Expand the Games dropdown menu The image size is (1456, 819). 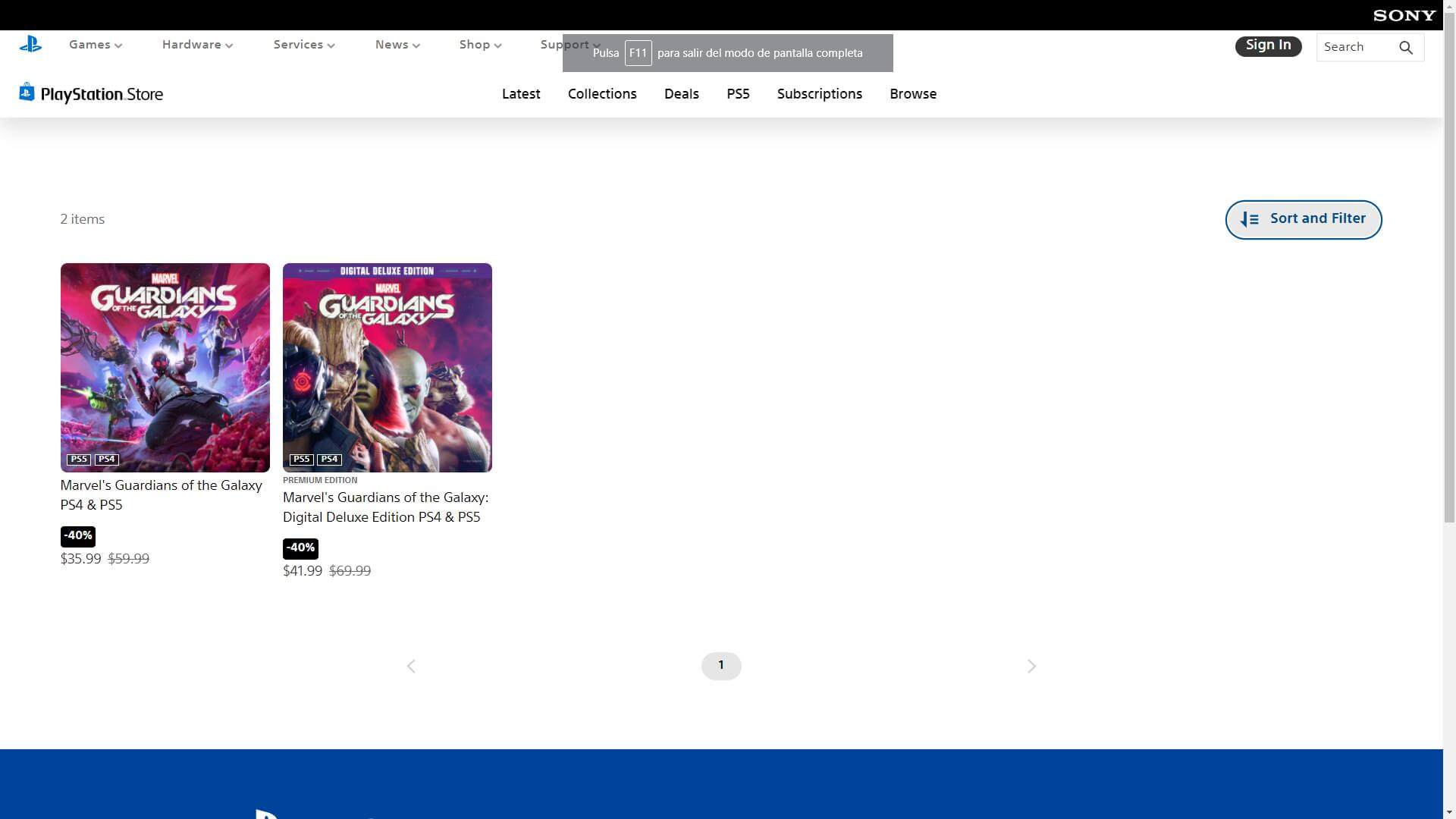95,45
